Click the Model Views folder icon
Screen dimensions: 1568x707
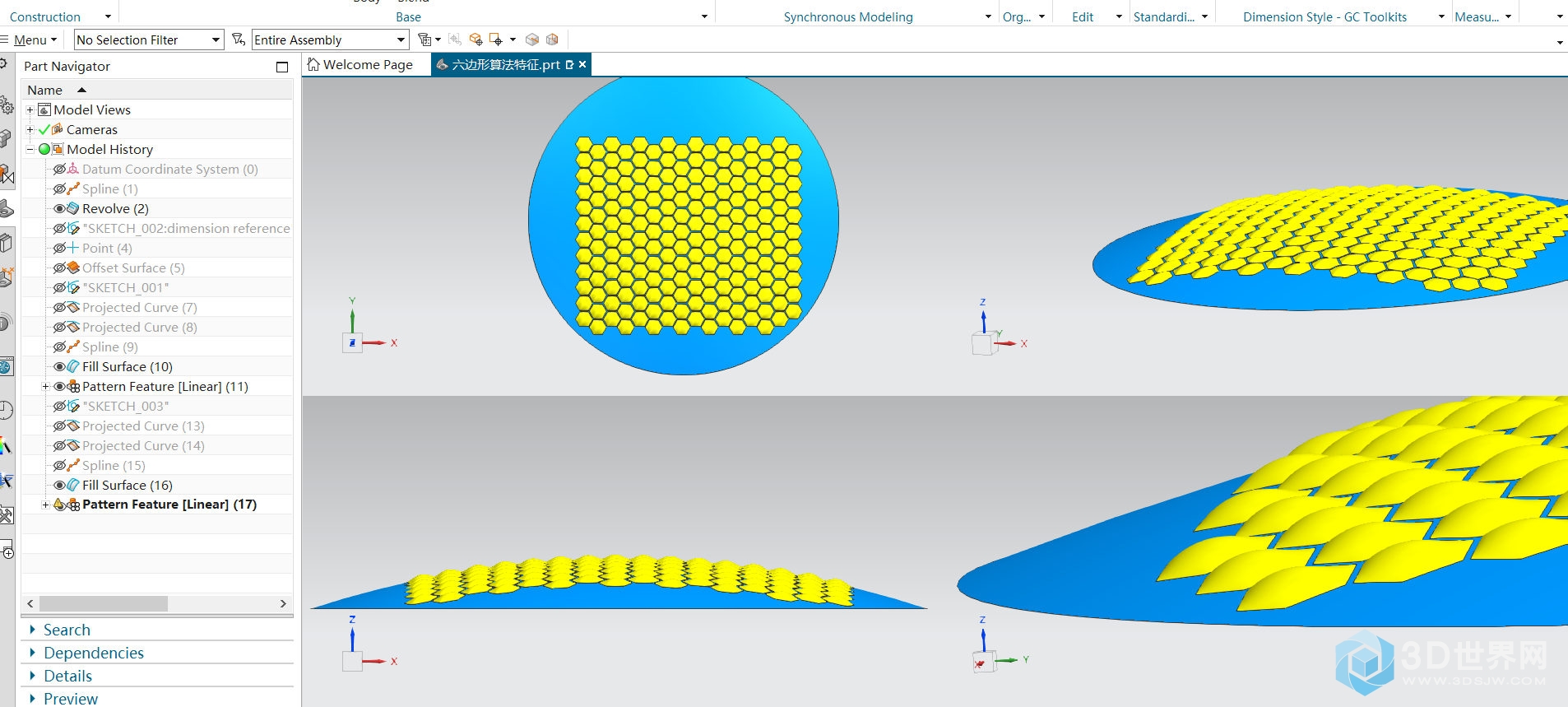pyautogui.click(x=45, y=109)
